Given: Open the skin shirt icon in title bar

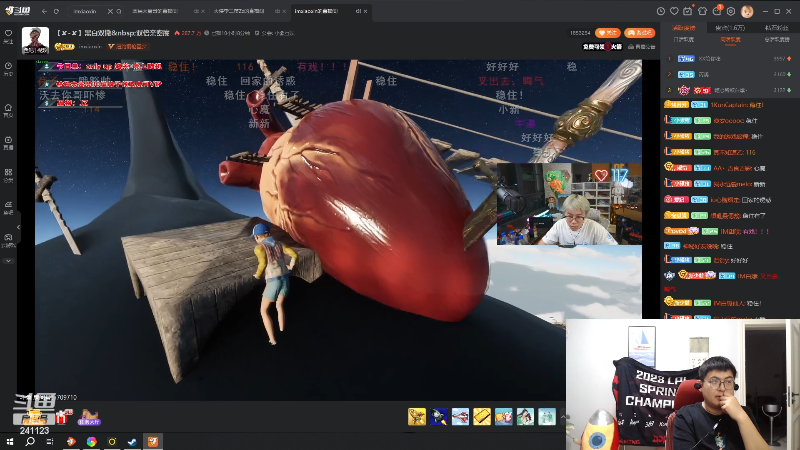Looking at the screenshot, I should 703,11.
